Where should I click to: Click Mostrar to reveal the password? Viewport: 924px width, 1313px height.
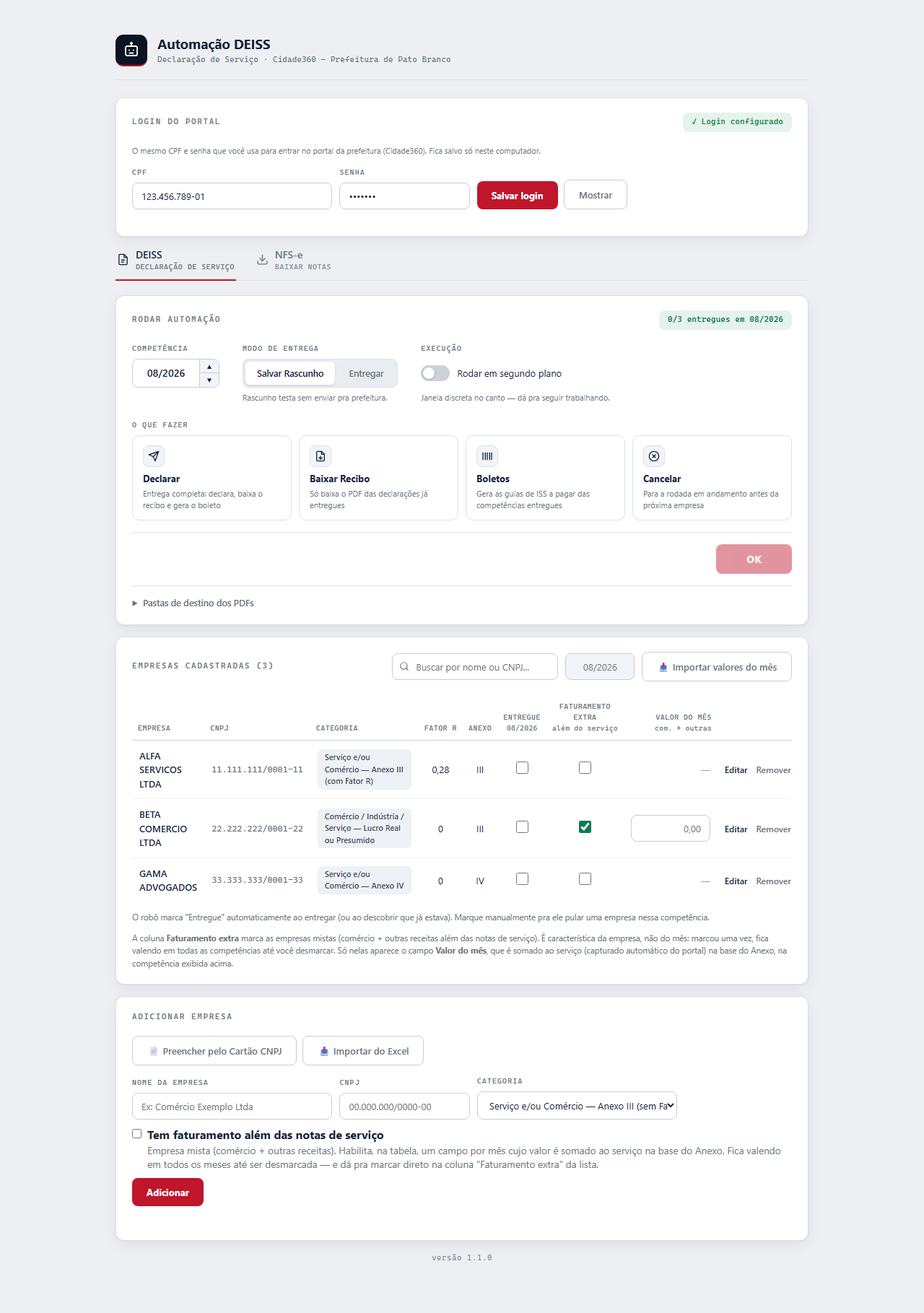coord(596,195)
